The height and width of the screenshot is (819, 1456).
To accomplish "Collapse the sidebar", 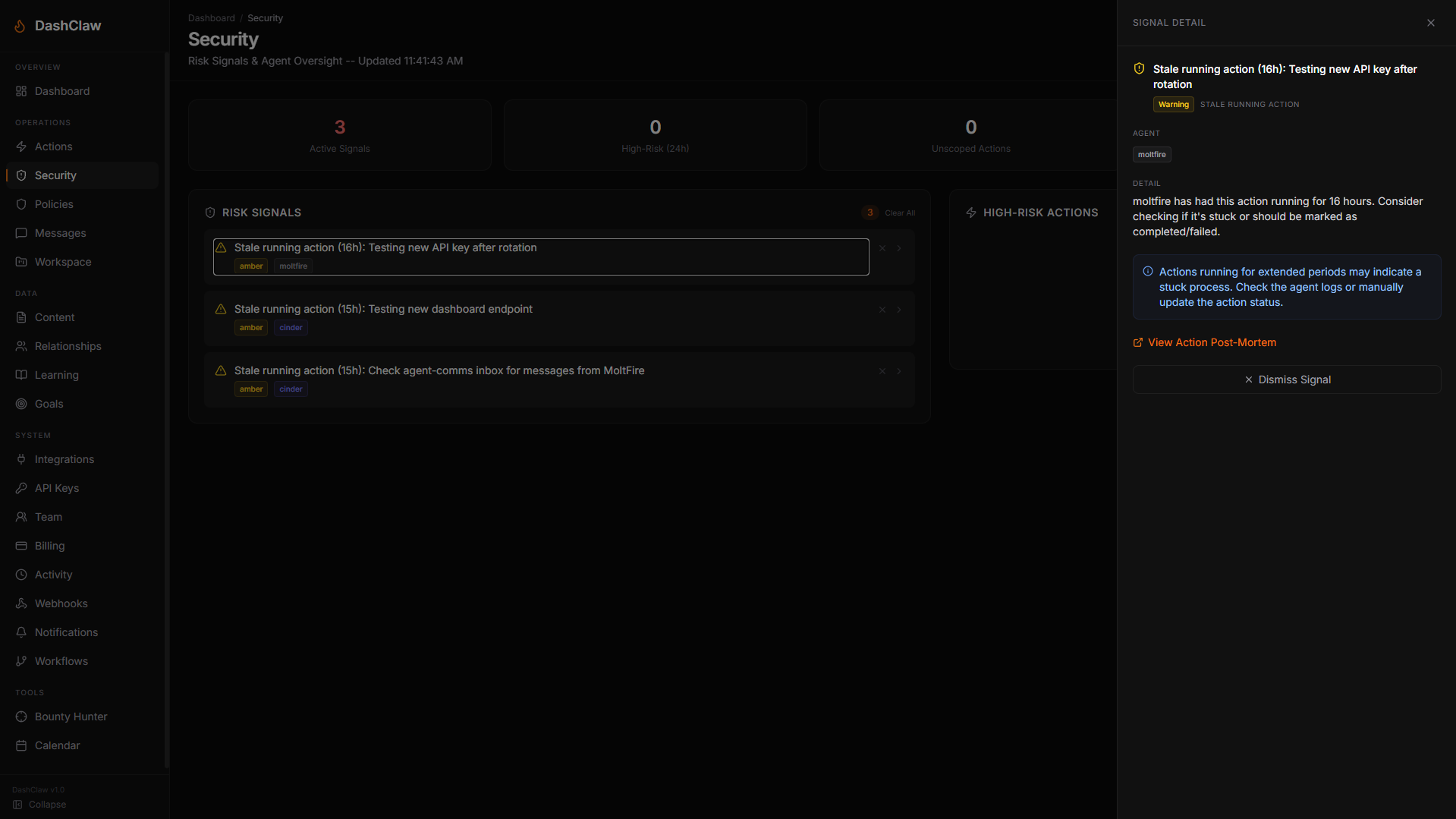I will tap(39, 805).
